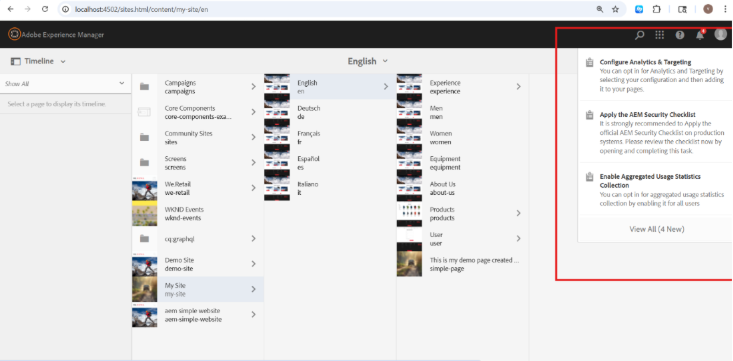Click site info icon in address bar
The width and height of the screenshot is (733, 361).
coord(66,9)
